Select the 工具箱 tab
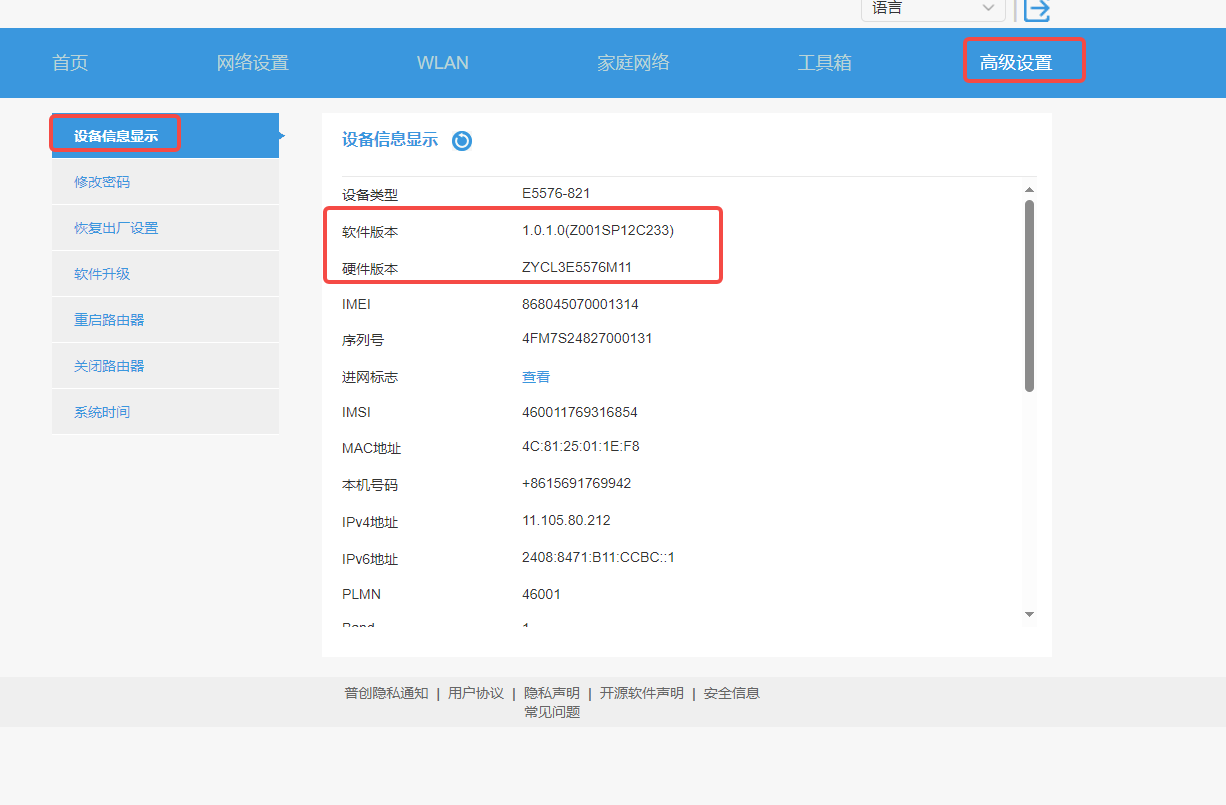 tap(824, 63)
